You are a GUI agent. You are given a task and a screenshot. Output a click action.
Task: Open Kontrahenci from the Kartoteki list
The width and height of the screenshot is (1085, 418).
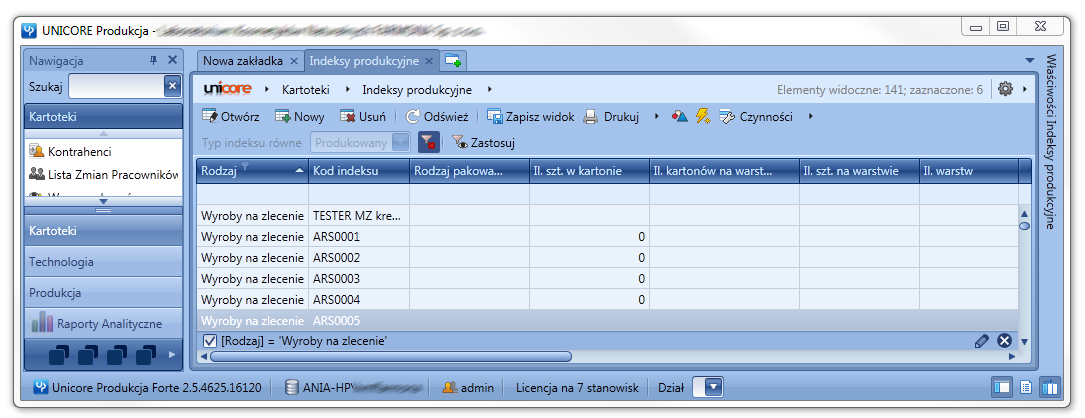point(79,151)
